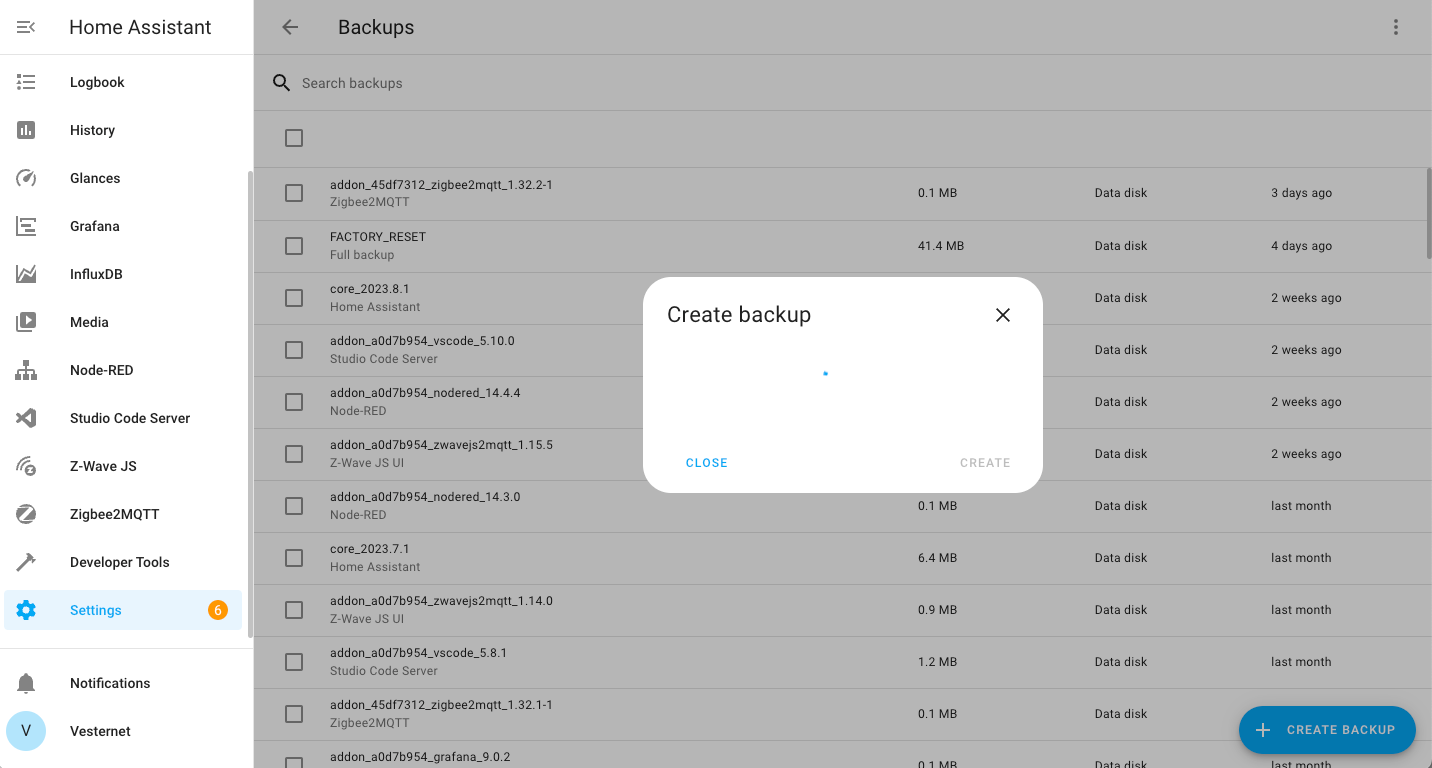The image size is (1432, 768).
Task: Select the FACTORY_RESET backup checkbox
Action: (x=294, y=245)
